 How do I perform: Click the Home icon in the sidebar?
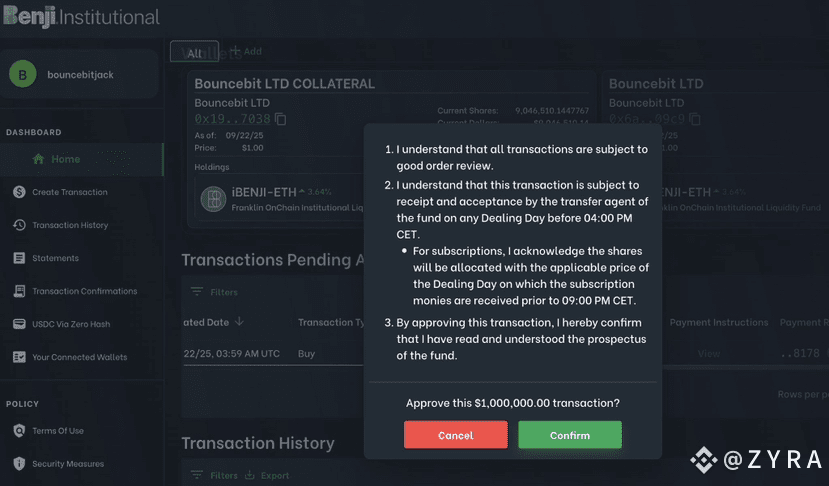[38, 159]
